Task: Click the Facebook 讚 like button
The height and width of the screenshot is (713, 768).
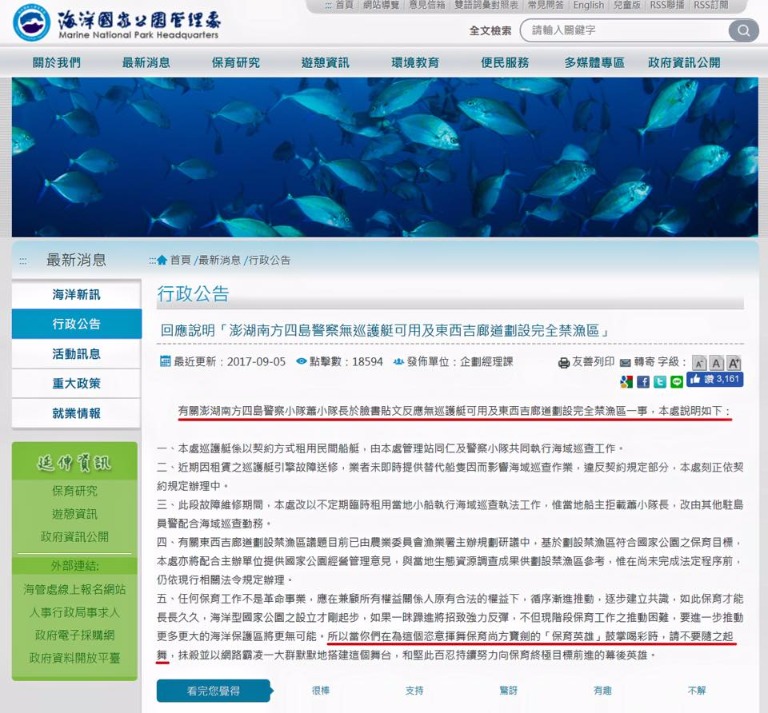Action: pyautogui.click(x=714, y=380)
